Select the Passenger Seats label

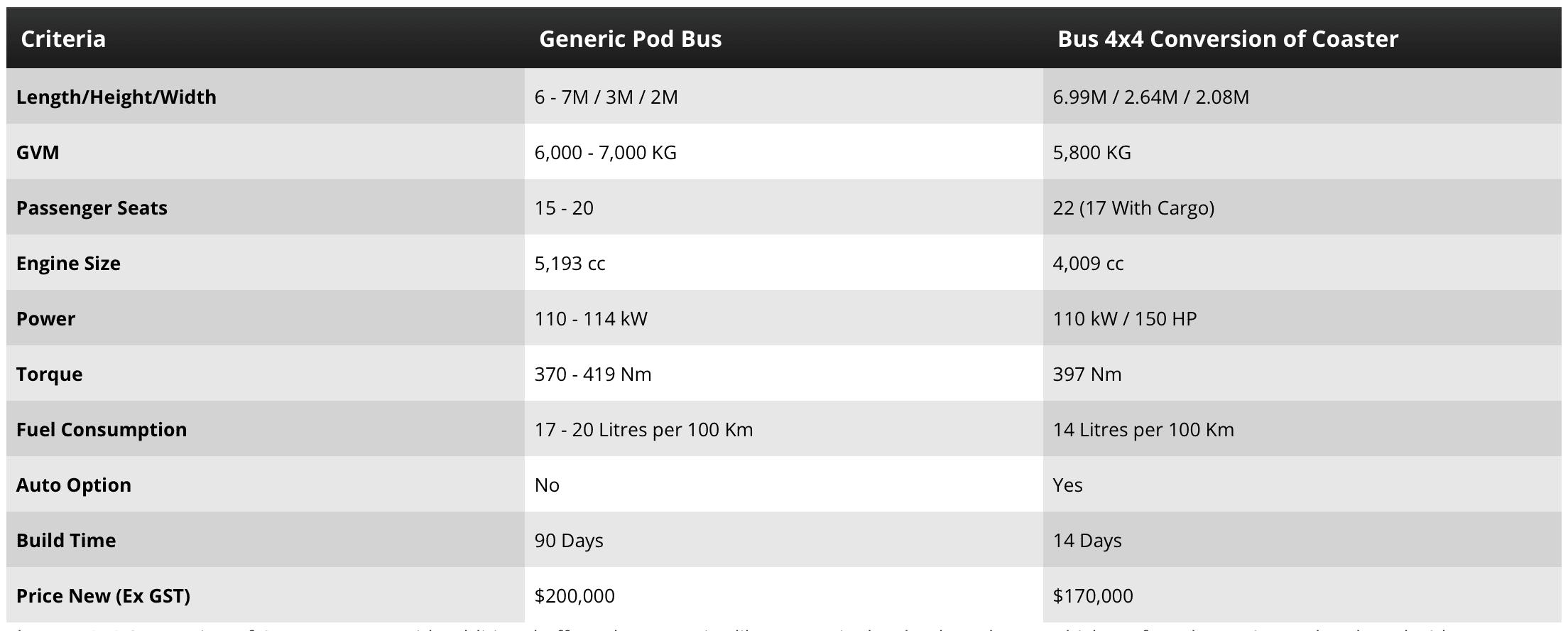coord(92,207)
